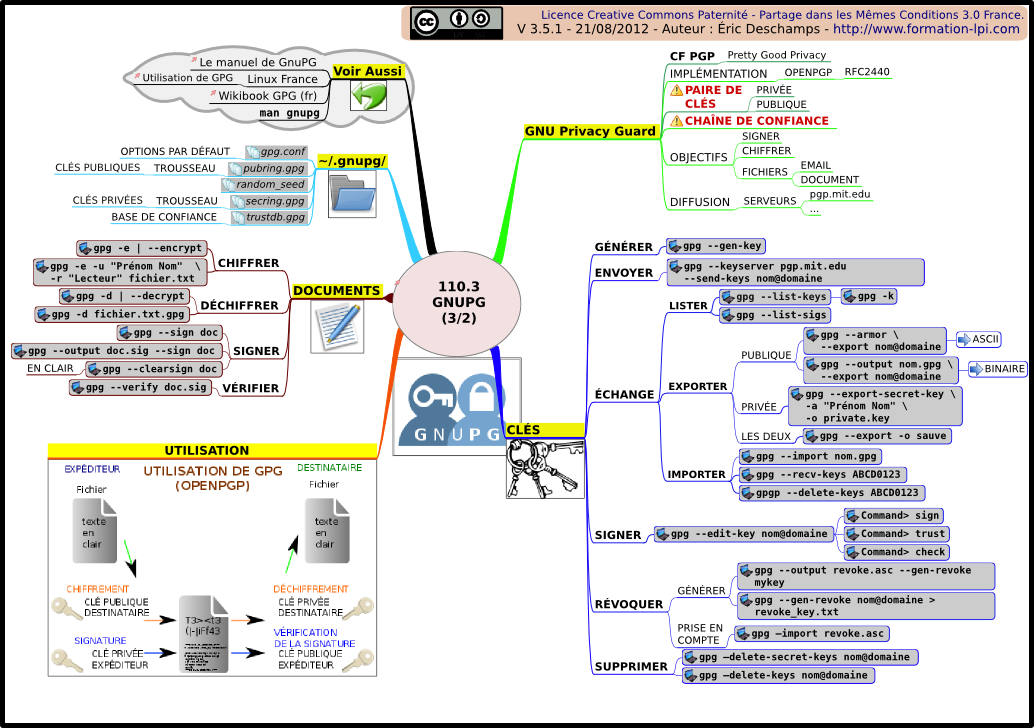Click the DÉCHIFFRER branch label

(239, 305)
